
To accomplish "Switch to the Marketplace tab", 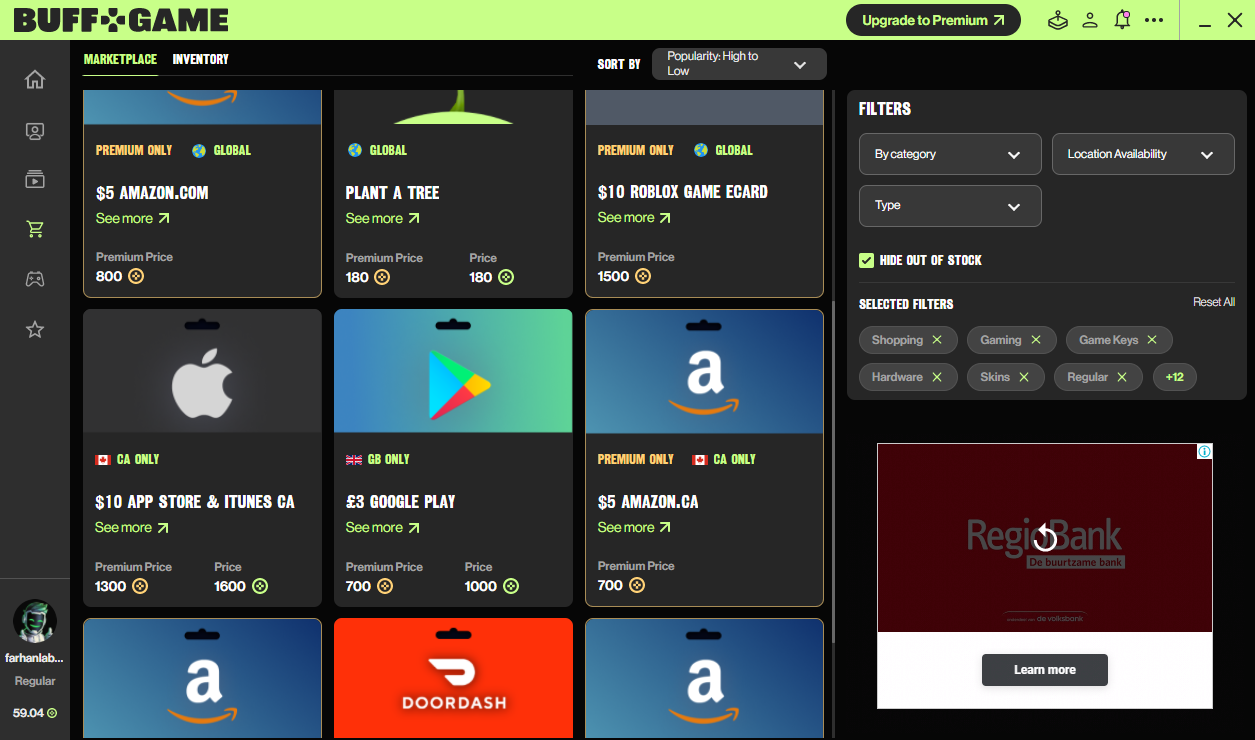I will pos(120,59).
